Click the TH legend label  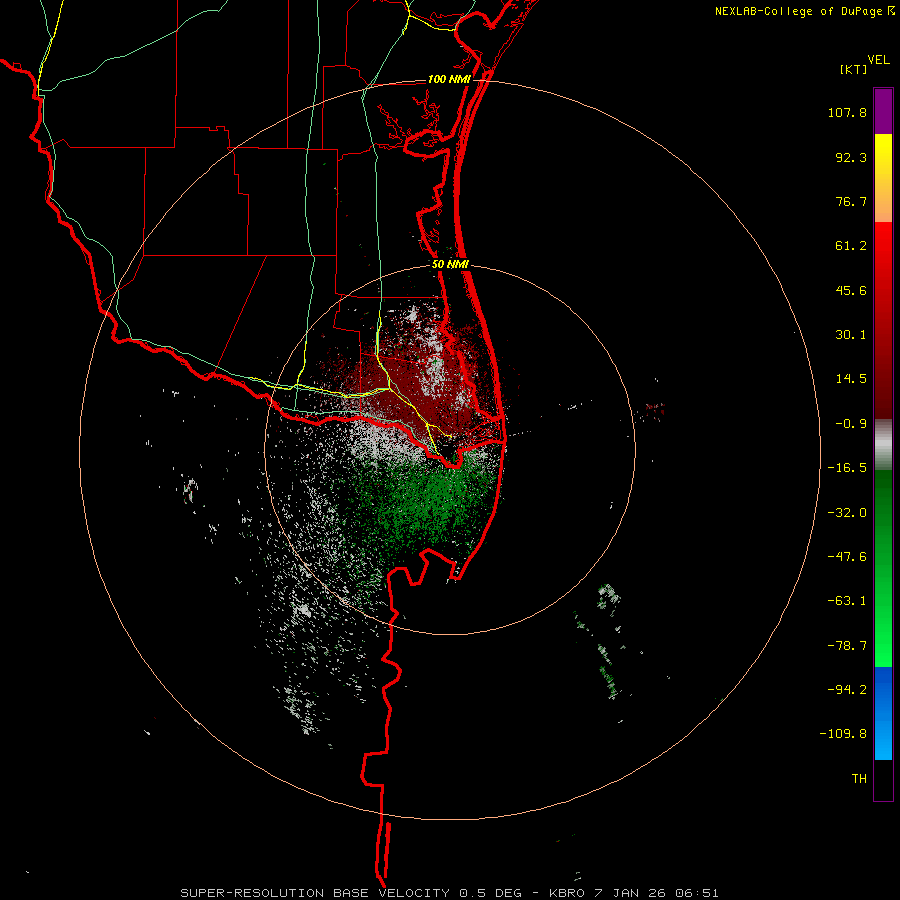coord(859,778)
